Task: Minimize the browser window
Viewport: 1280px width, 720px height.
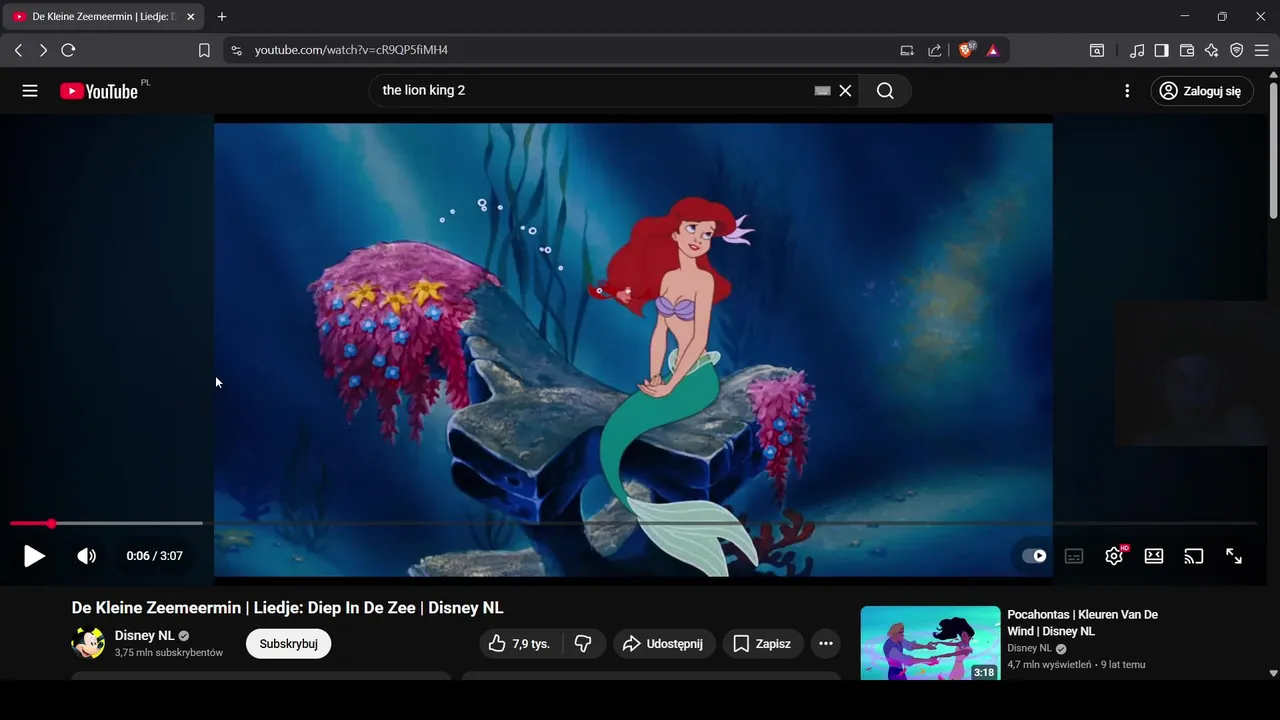Action: 1185,17
